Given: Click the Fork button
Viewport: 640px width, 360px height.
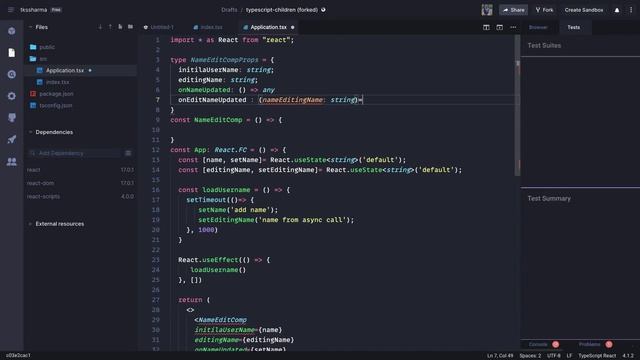Looking at the screenshot, I should 544,10.
